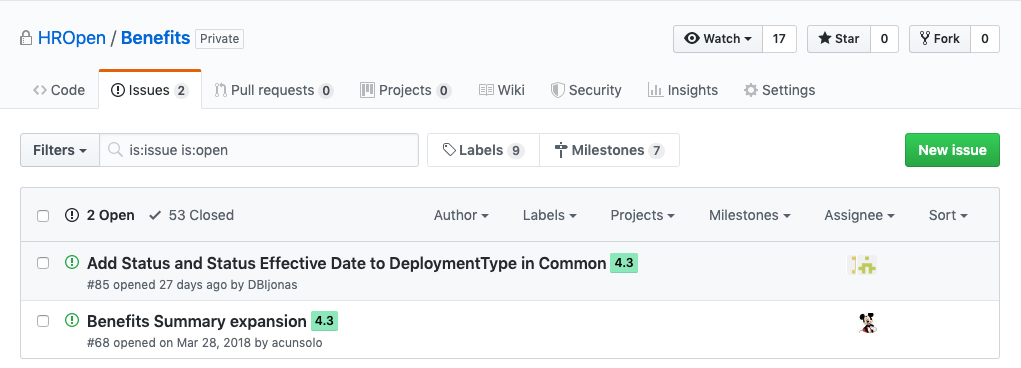
Task: Focus the issue search field
Action: 259,150
